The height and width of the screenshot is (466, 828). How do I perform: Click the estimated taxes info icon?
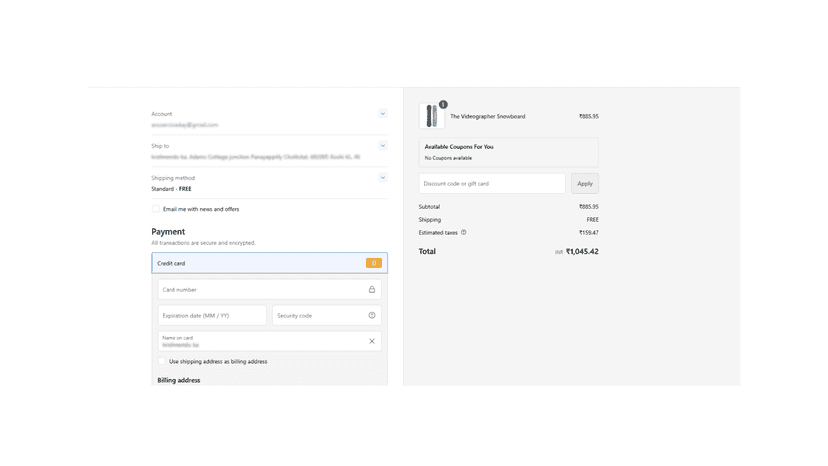point(464,232)
